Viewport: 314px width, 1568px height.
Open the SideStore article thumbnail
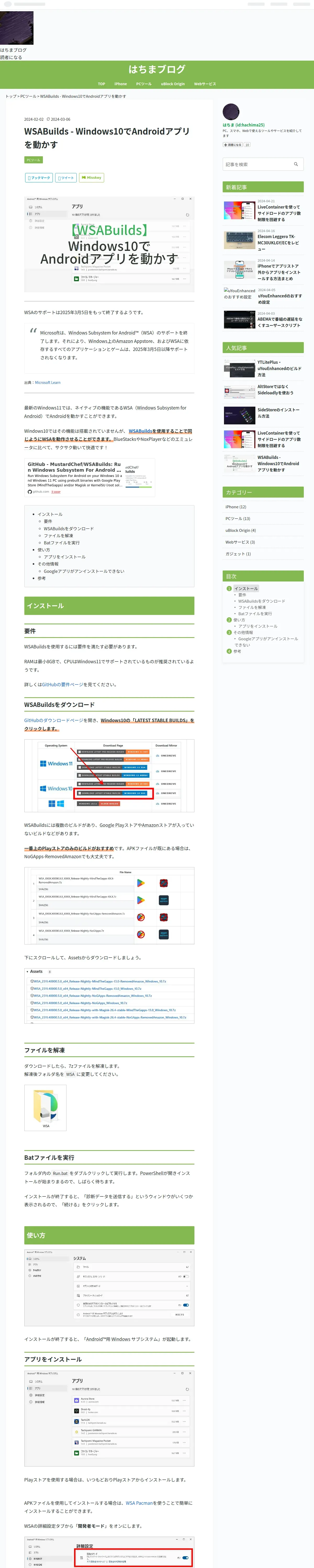pyautogui.click(x=240, y=415)
